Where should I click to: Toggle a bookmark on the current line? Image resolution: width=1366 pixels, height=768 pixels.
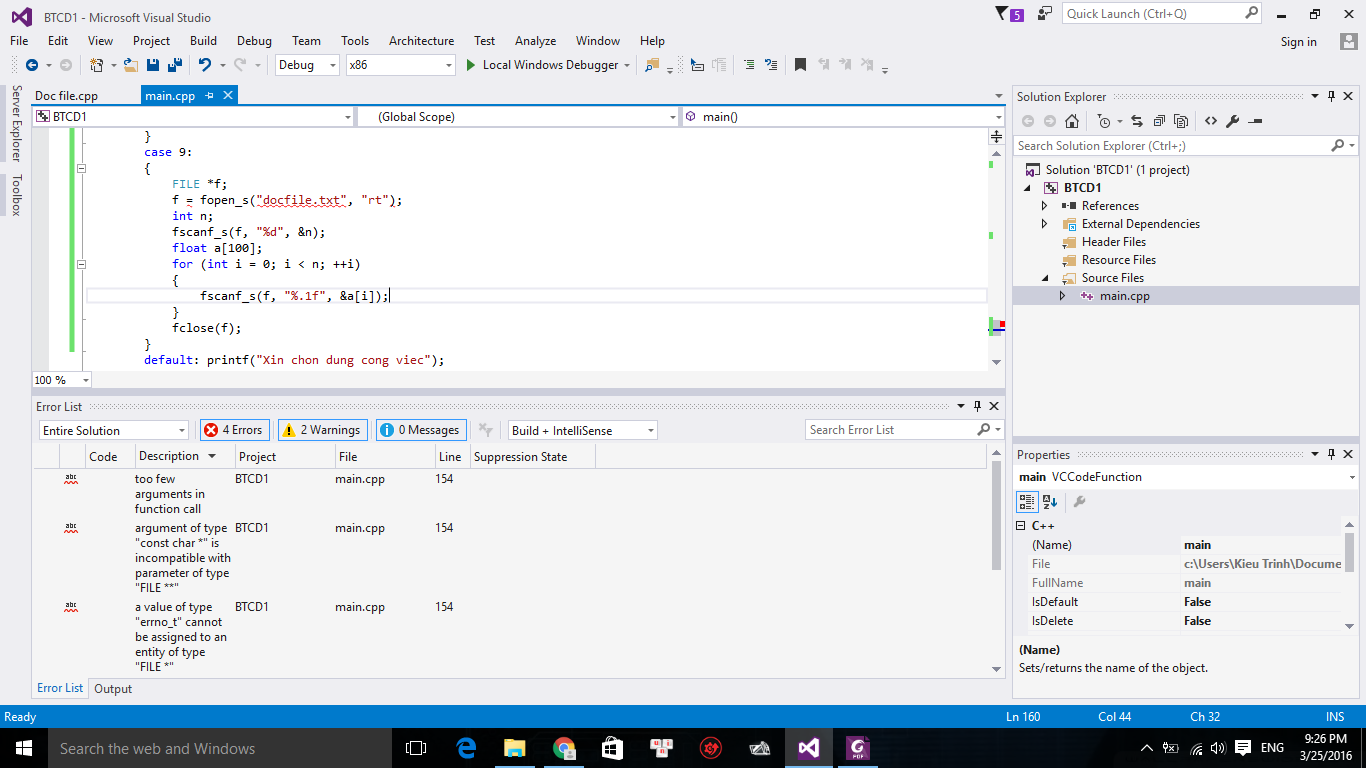(x=800, y=64)
